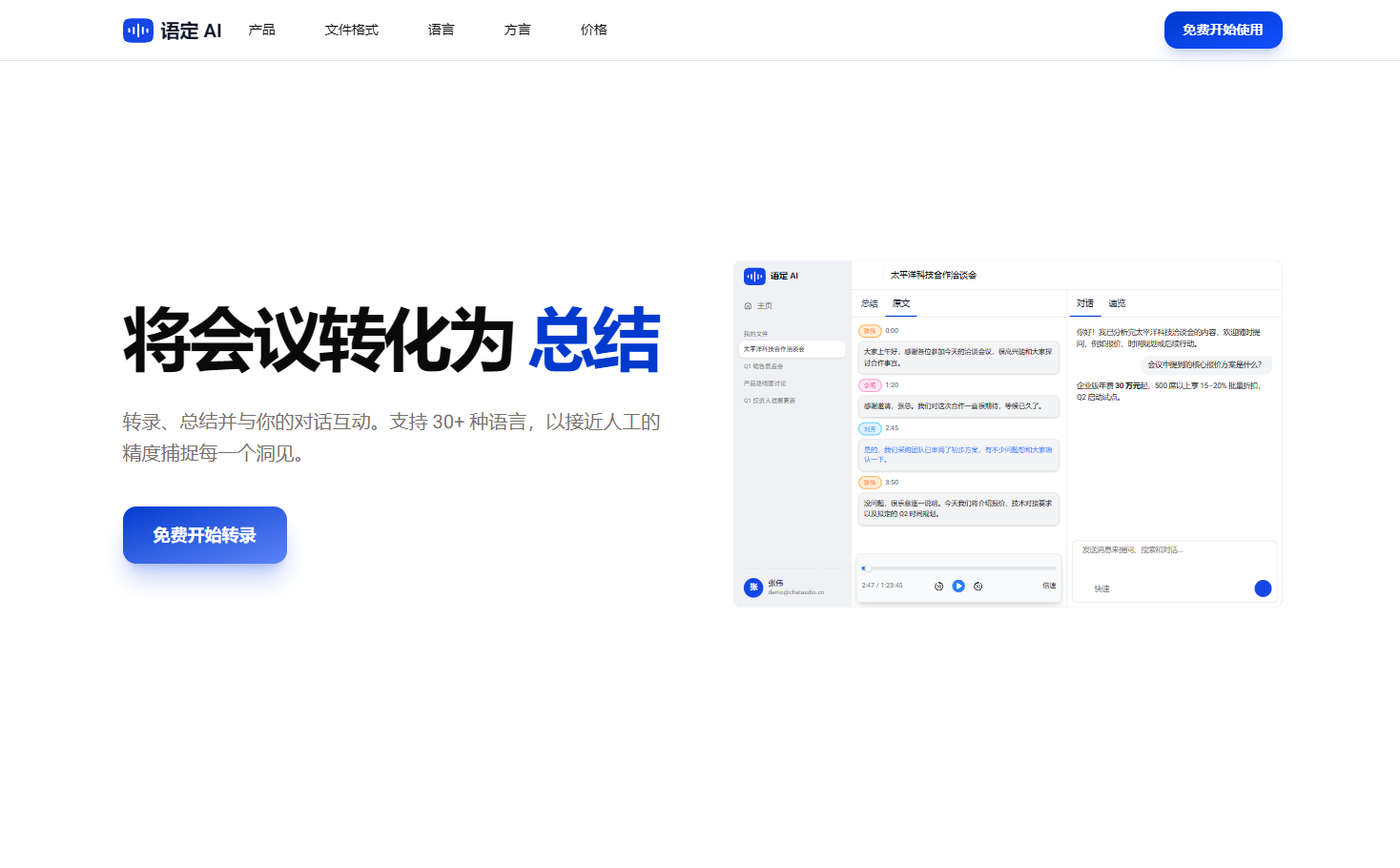Screen dimensions: 1400x868
Task: Go to the 语言 navigation item
Action: point(442,30)
